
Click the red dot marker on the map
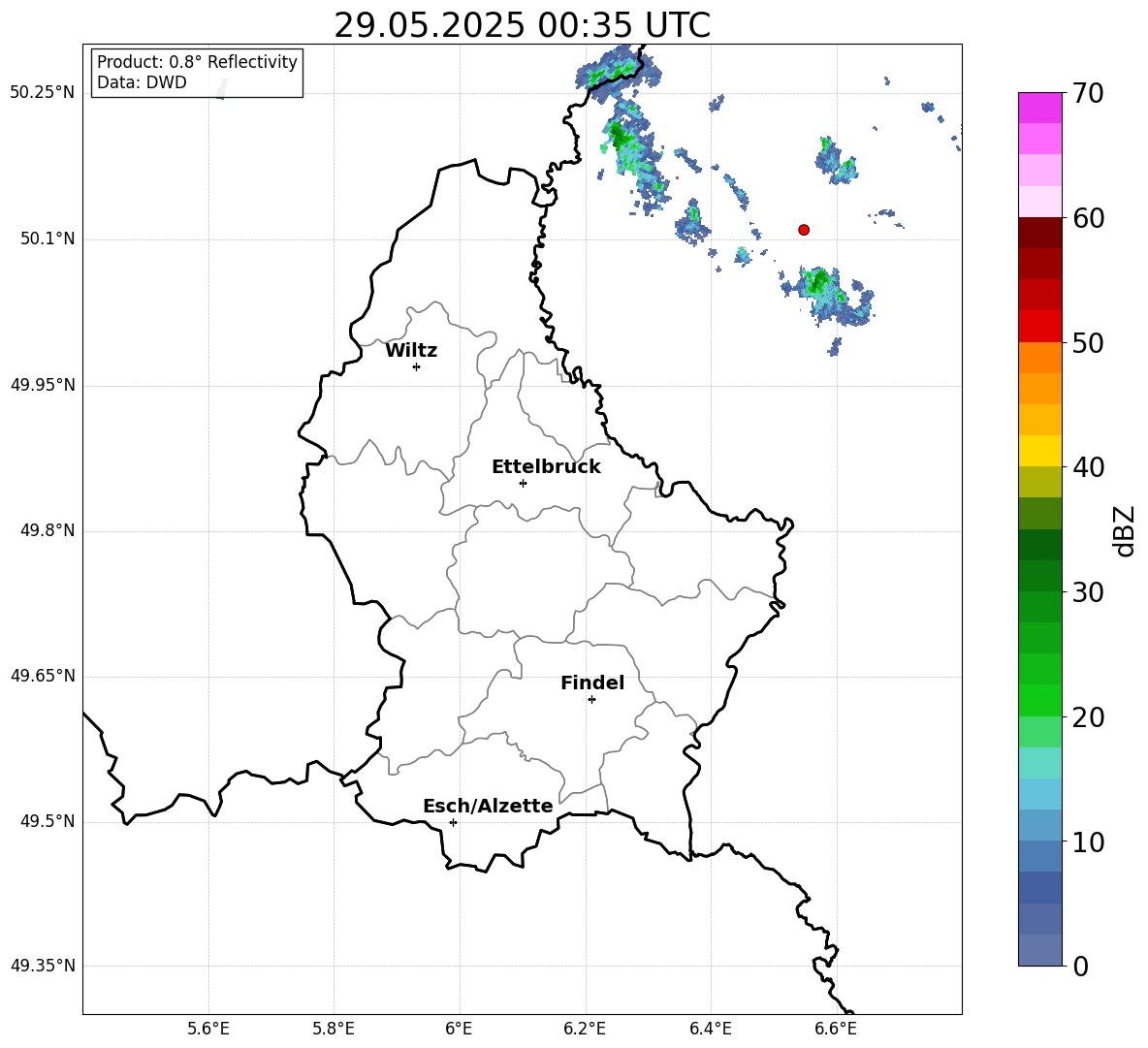point(803,230)
